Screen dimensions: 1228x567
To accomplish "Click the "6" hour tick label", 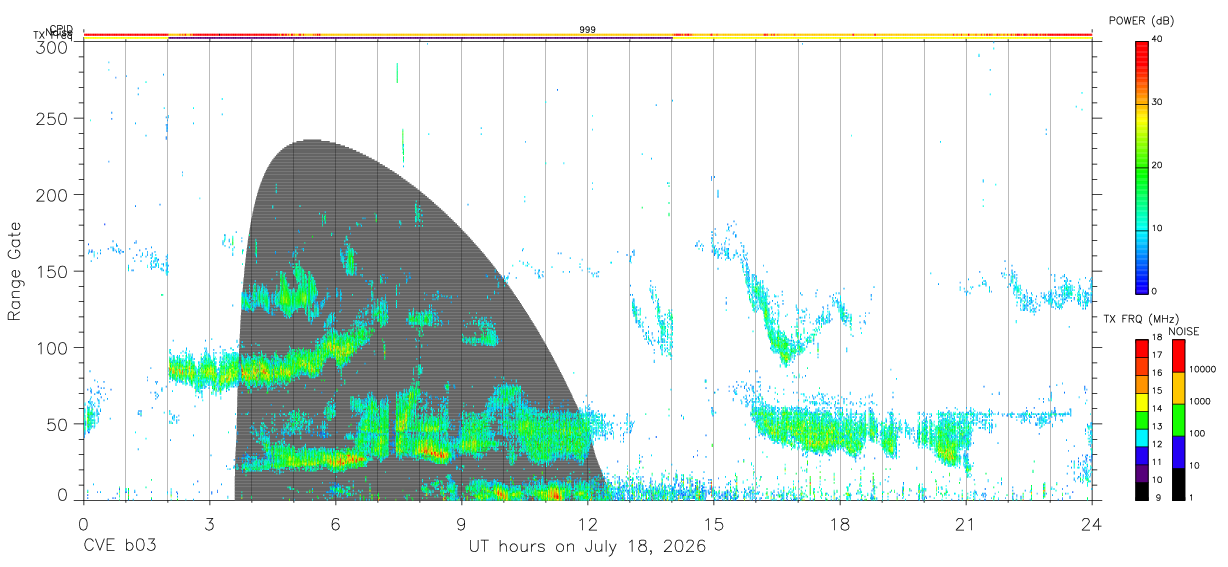I will coord(335,524).
